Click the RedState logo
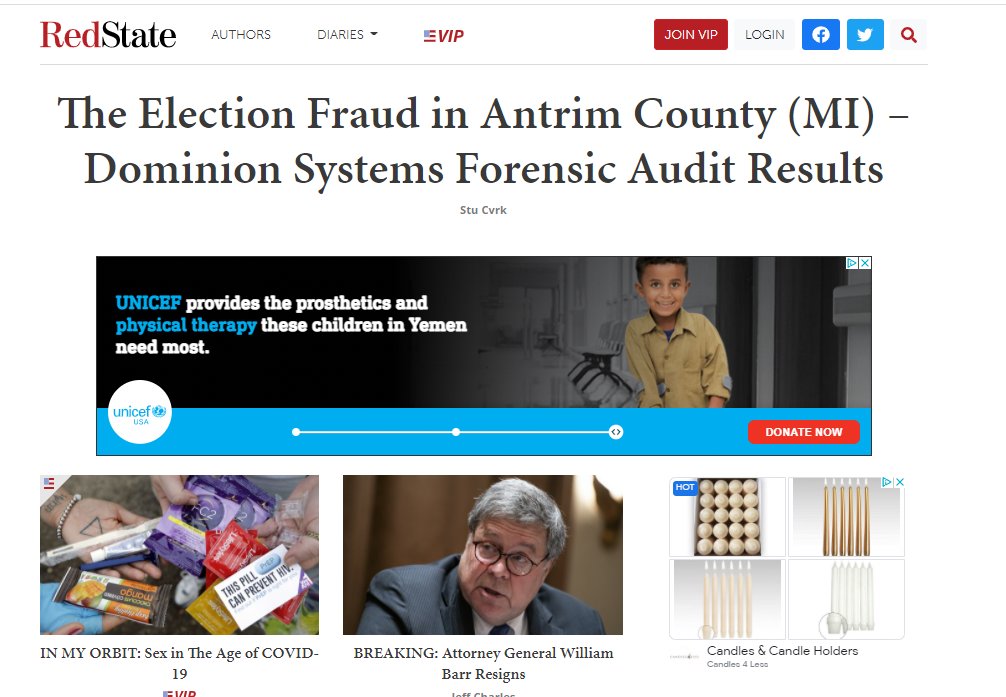Image resolution: width=1006 pixels, height=697 pixels. tap(108, 35)
